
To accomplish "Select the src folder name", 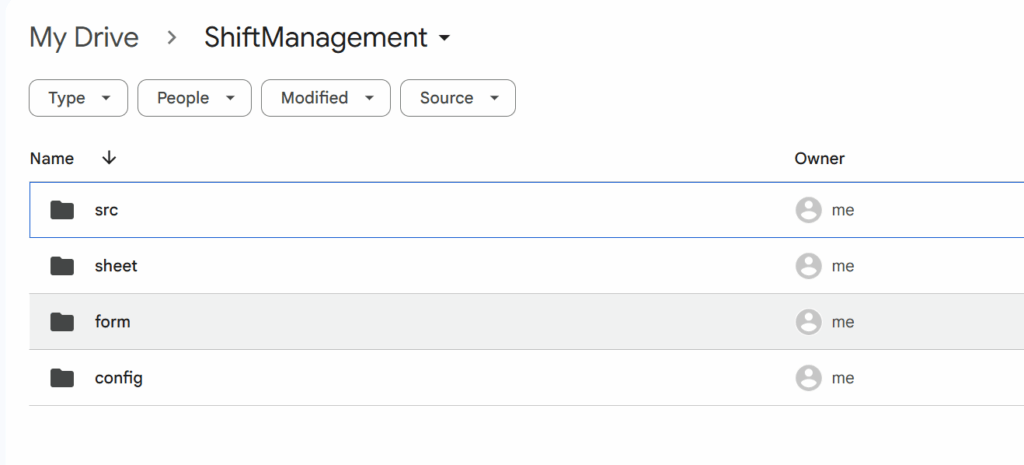I will (106, 210).
